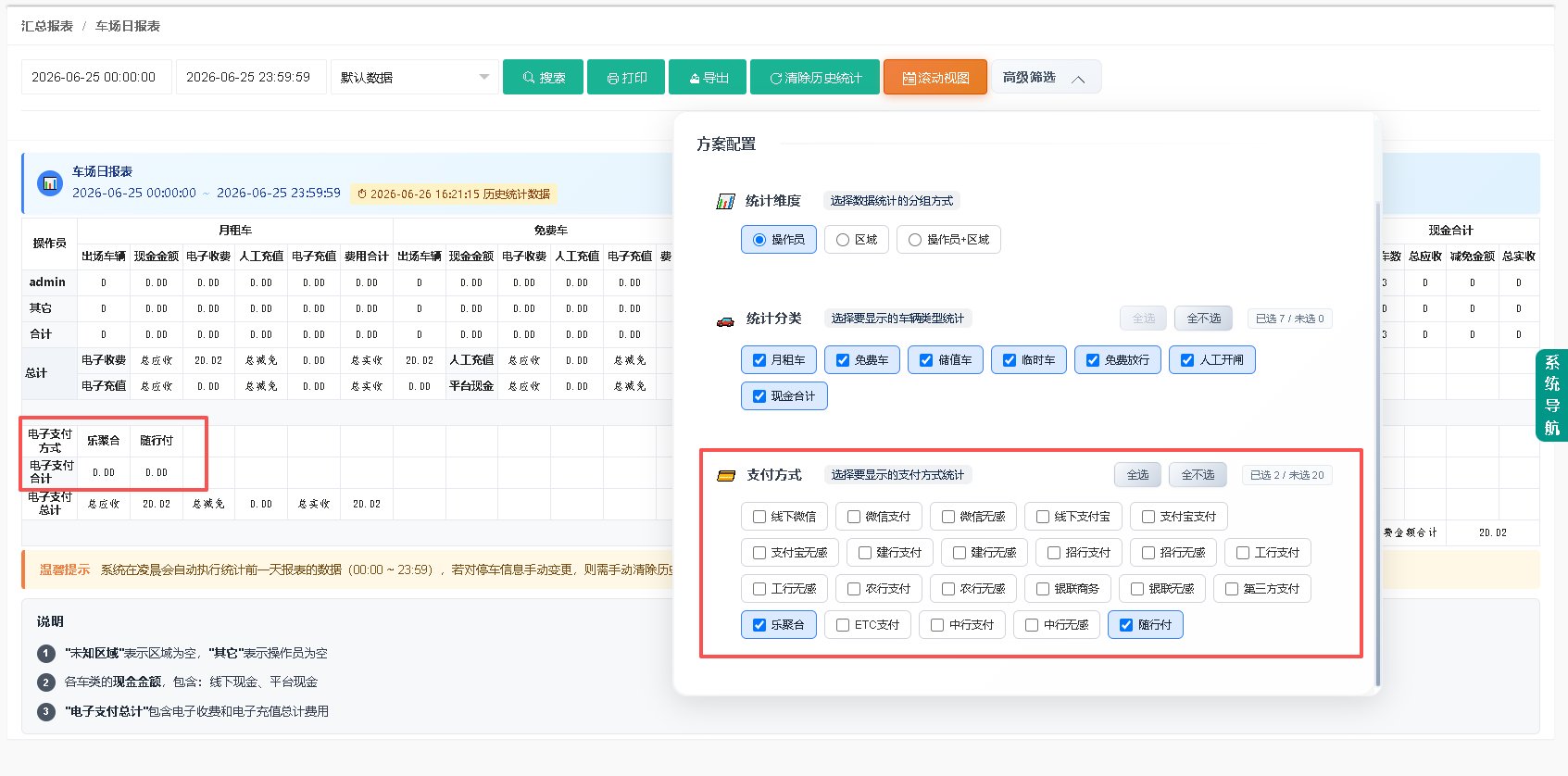Click 全选 for 支付方式
This screenshot has width=1568, height=776.
[1137, 475]
